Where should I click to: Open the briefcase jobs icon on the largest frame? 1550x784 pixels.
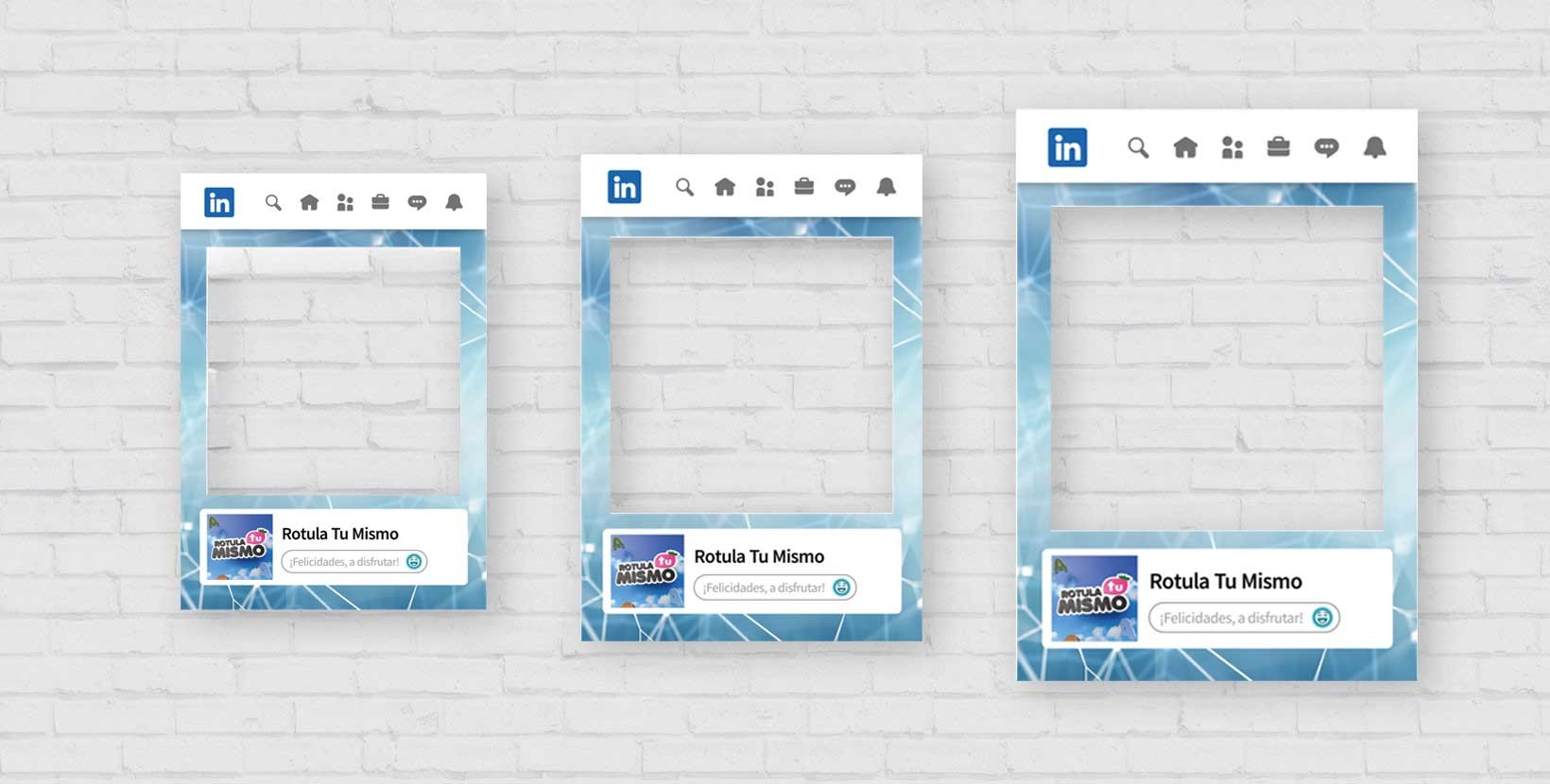pos(1279,147)
